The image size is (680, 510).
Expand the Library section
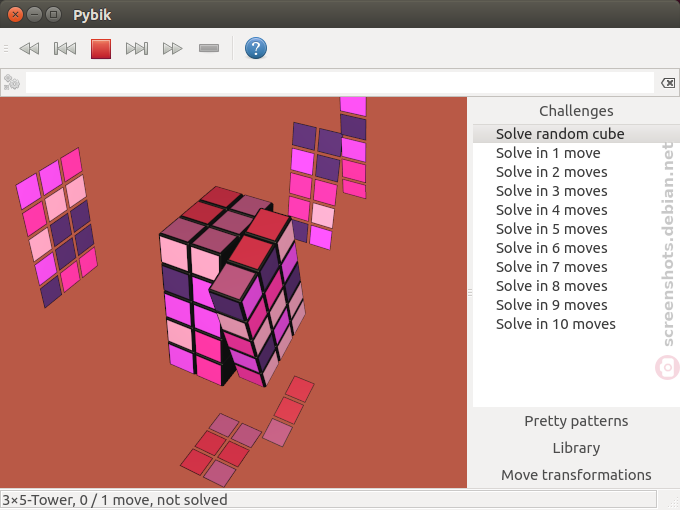pos(576,448)
